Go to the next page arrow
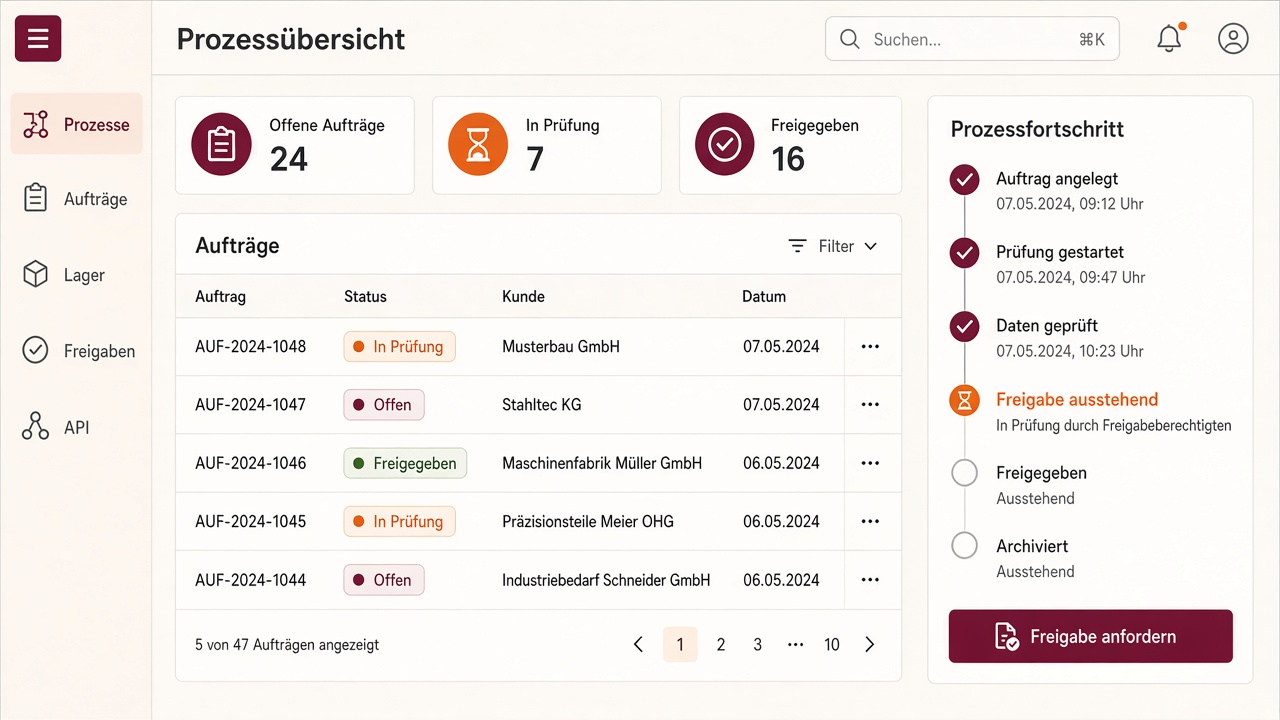The image size is (1280, 720). tap(870, 645)
